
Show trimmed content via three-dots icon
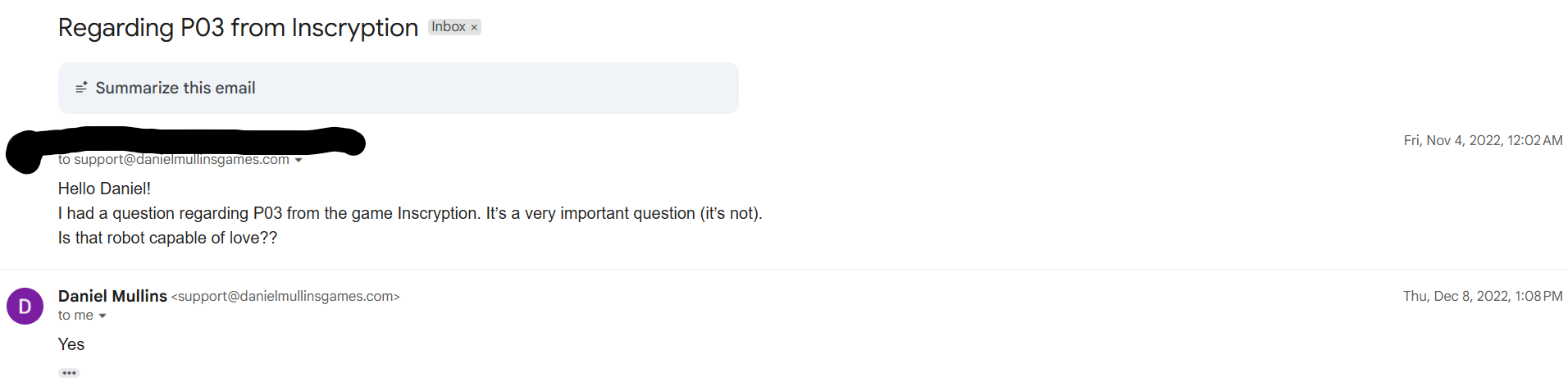click(69, 373)
